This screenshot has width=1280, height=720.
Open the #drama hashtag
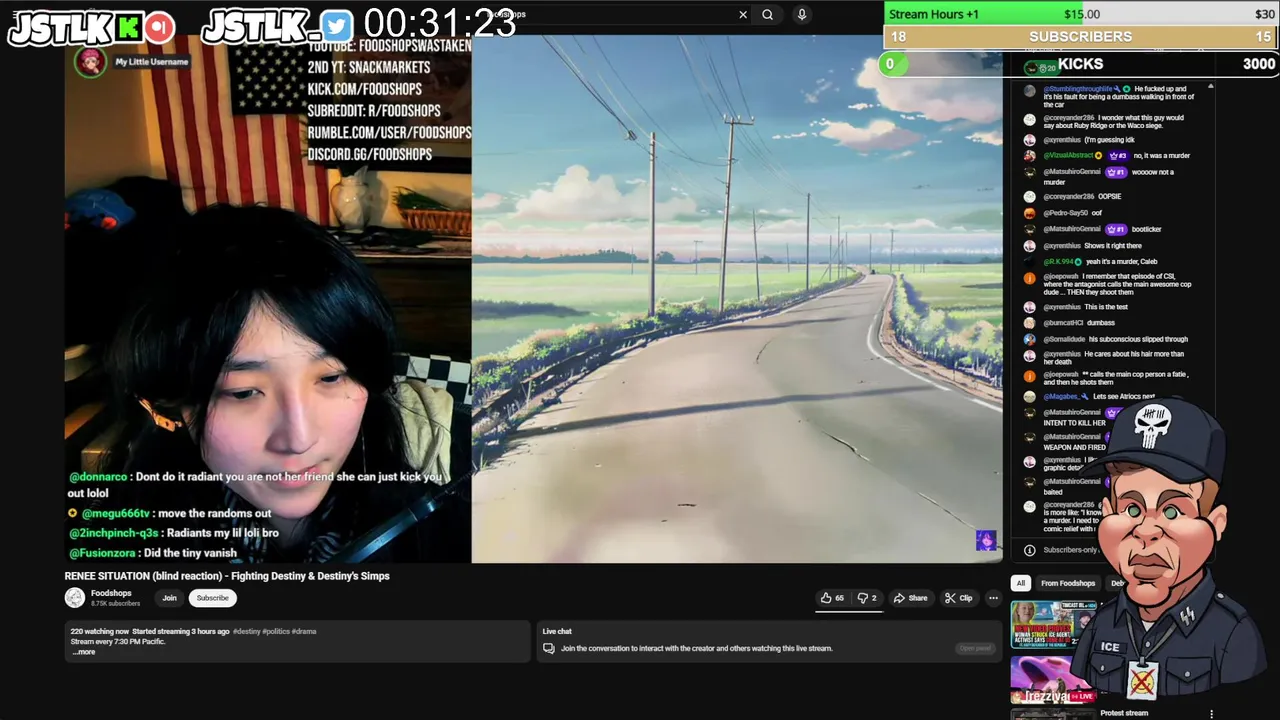304,632
